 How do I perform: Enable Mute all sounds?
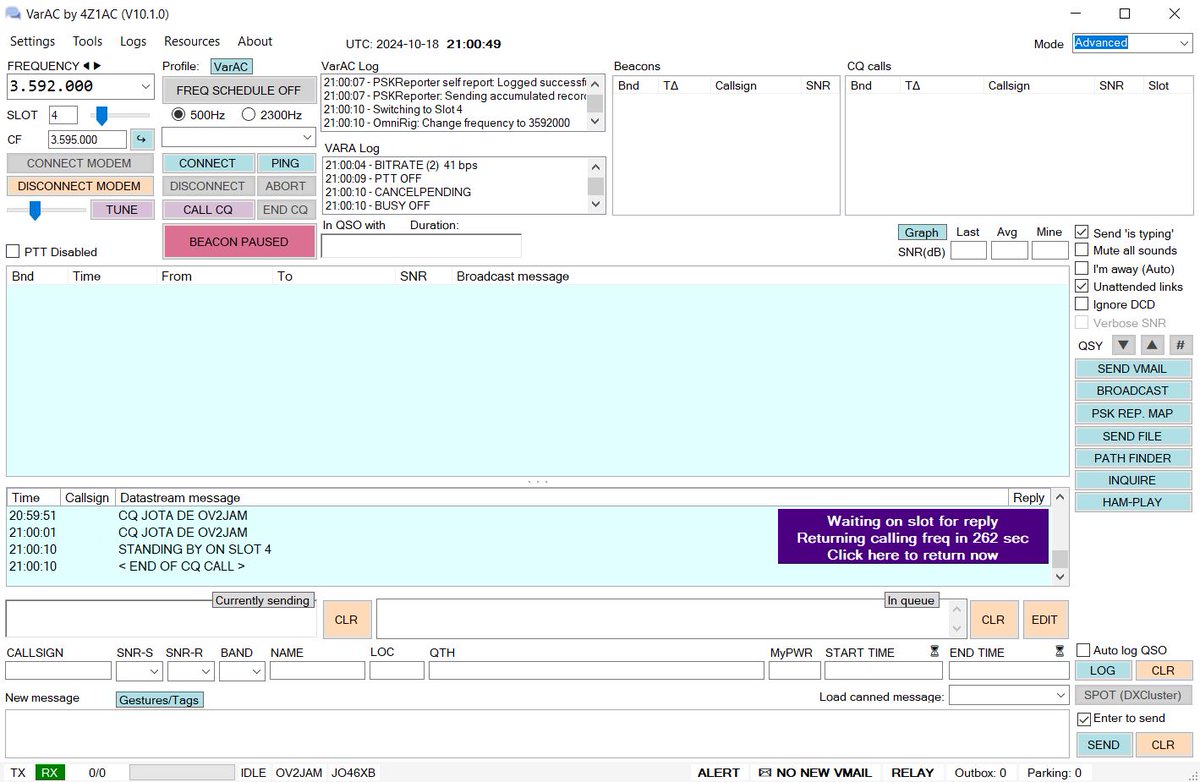click(x=1082, y=250)
